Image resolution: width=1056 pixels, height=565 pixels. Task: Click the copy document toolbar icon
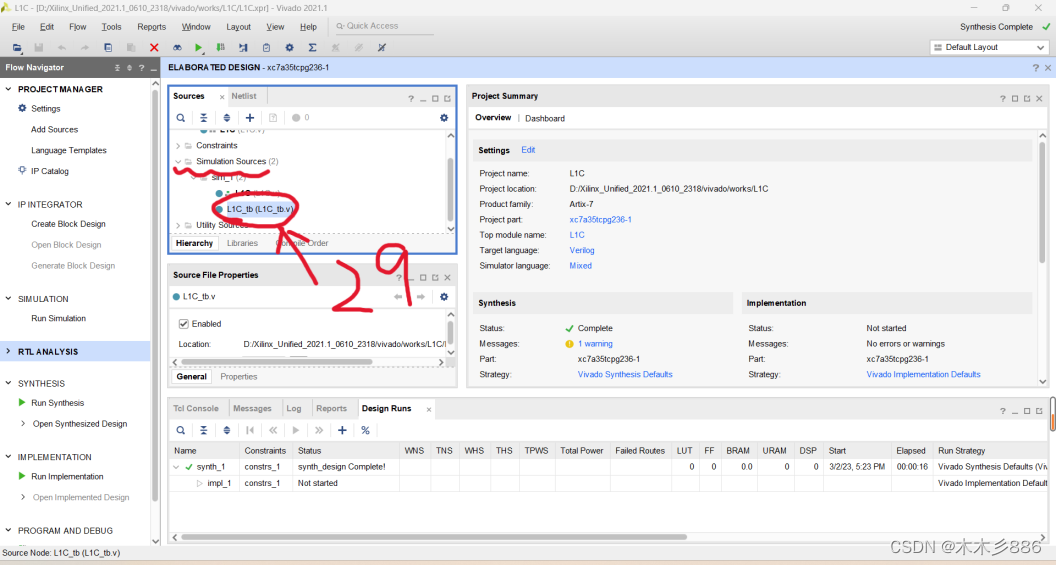pos(108,48)
